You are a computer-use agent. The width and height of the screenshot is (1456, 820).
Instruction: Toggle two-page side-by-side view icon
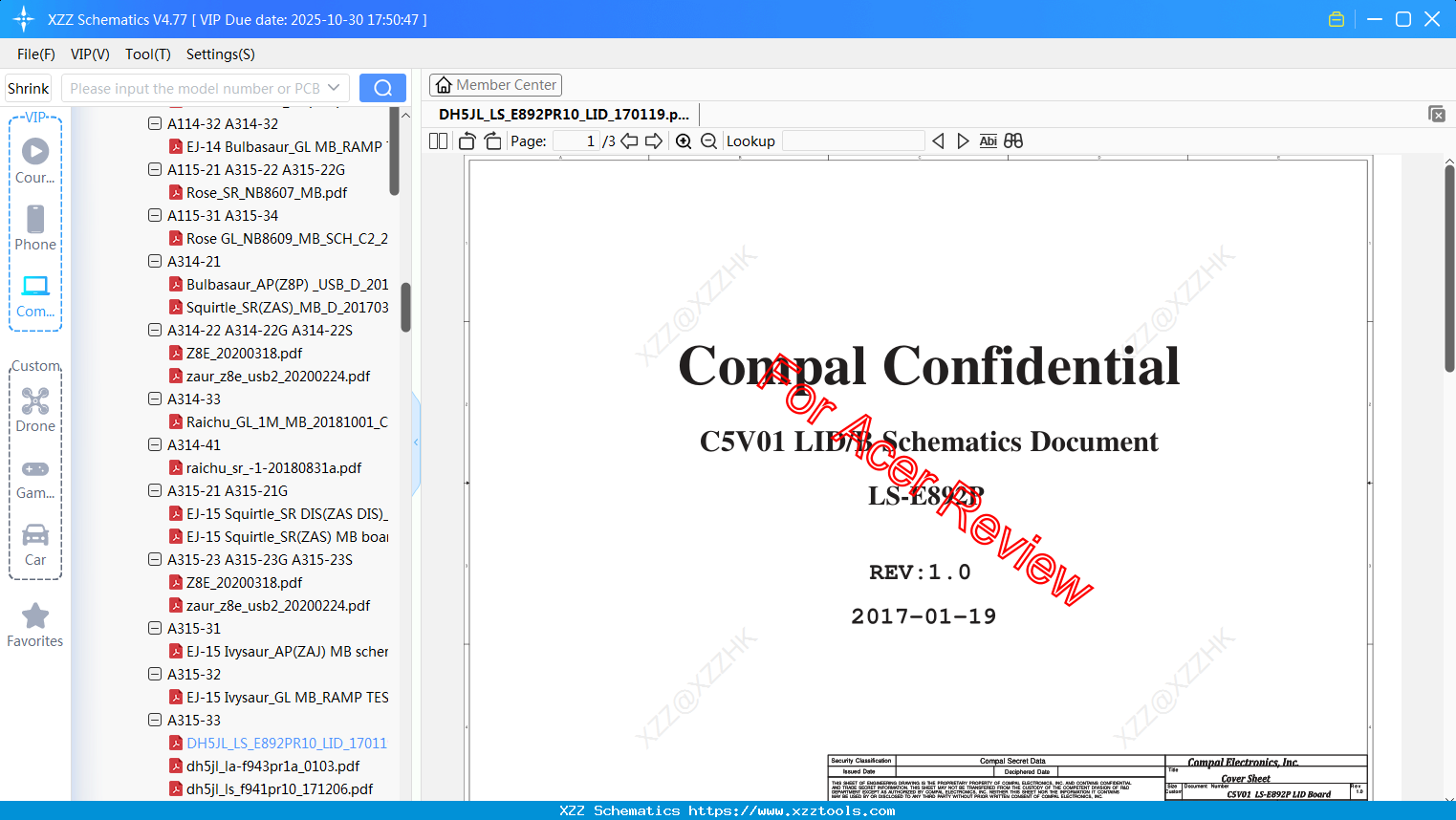tap(438, 140)
